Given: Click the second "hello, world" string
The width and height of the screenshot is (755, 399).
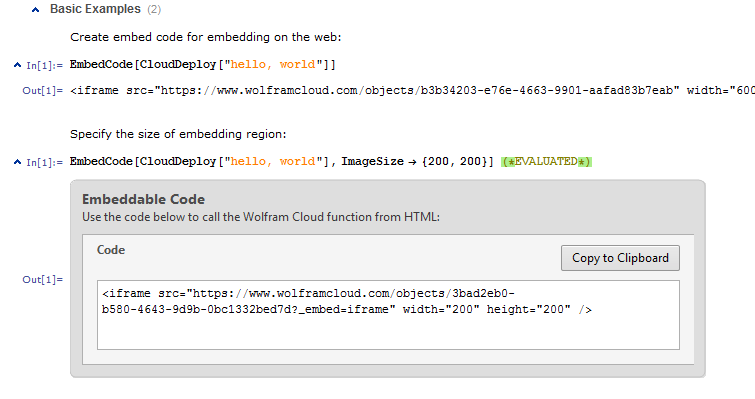Looking at the screenshot, I should pos(273,161).
